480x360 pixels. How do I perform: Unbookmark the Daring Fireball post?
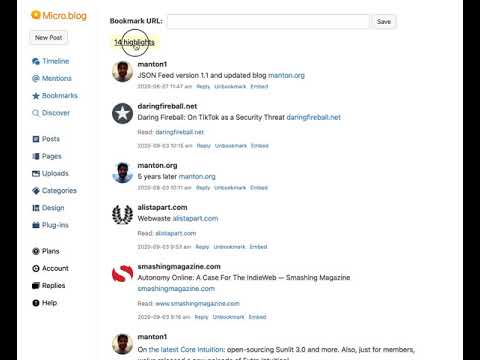tap(231, 146)
